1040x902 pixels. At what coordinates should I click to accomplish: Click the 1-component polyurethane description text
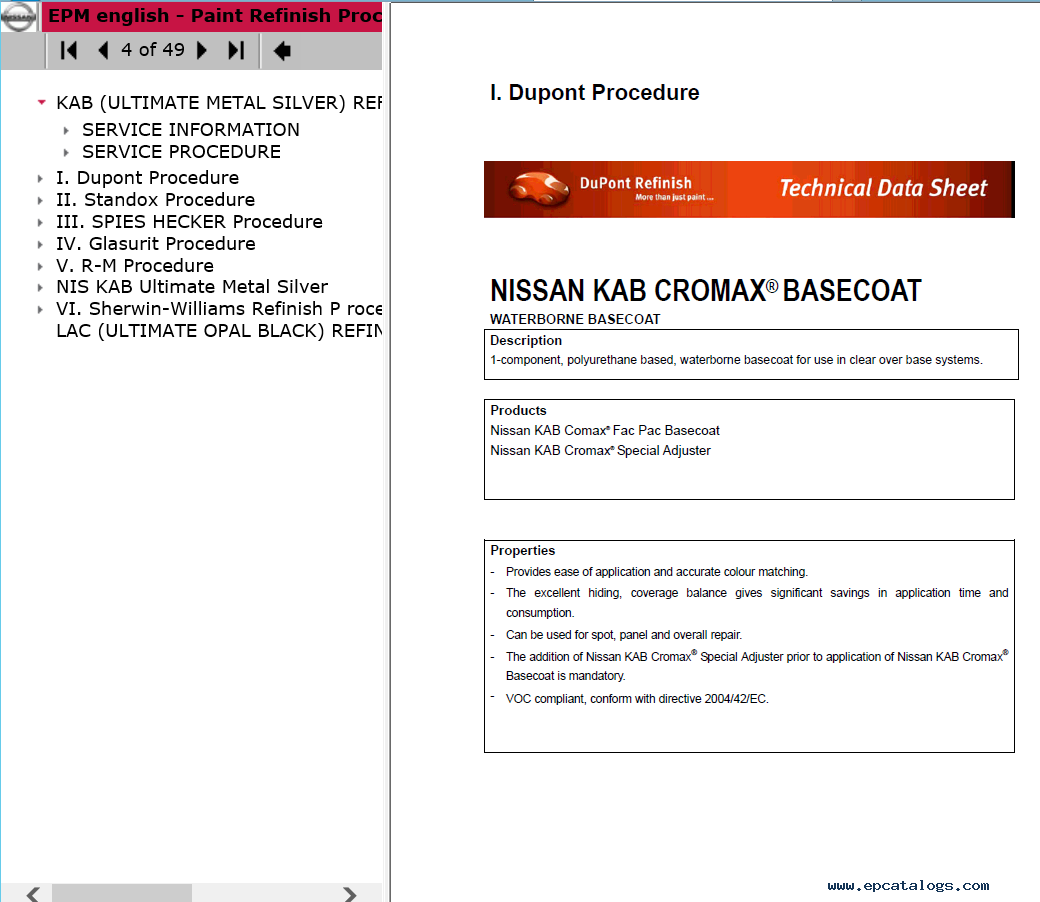736,360
